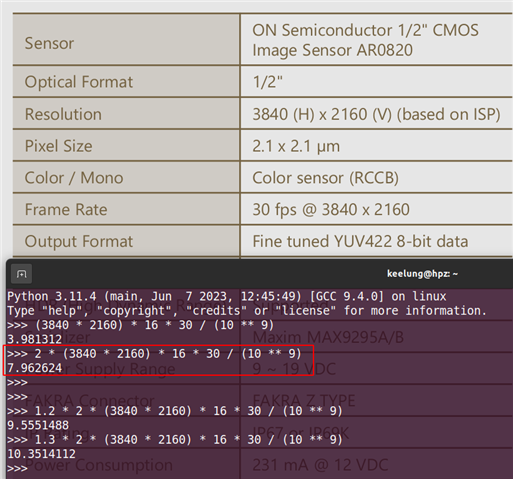
Task: Click the Output Format label
Action: [x=79, y=241]
